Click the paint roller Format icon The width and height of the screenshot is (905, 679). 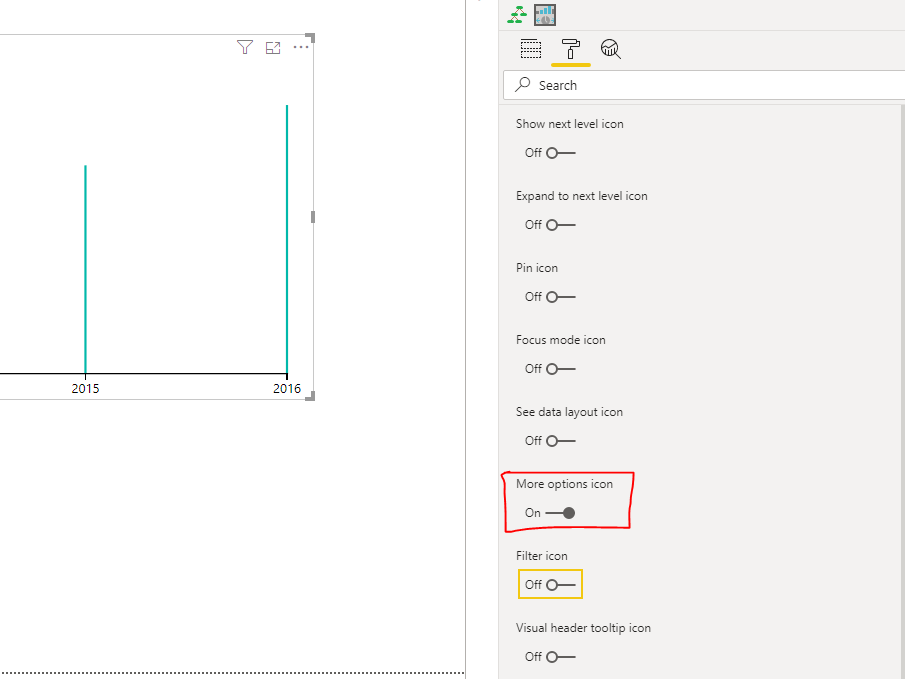pyautogui.click(x=571, y=48)
